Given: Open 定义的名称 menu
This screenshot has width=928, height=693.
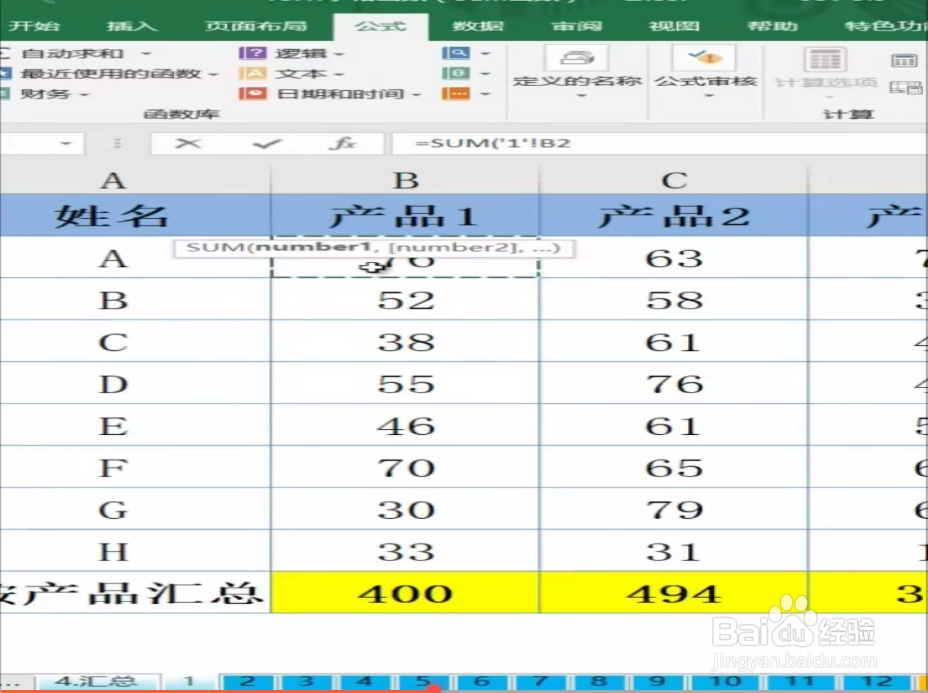Looking at the screenshot, I should click(x=577, y=72).
